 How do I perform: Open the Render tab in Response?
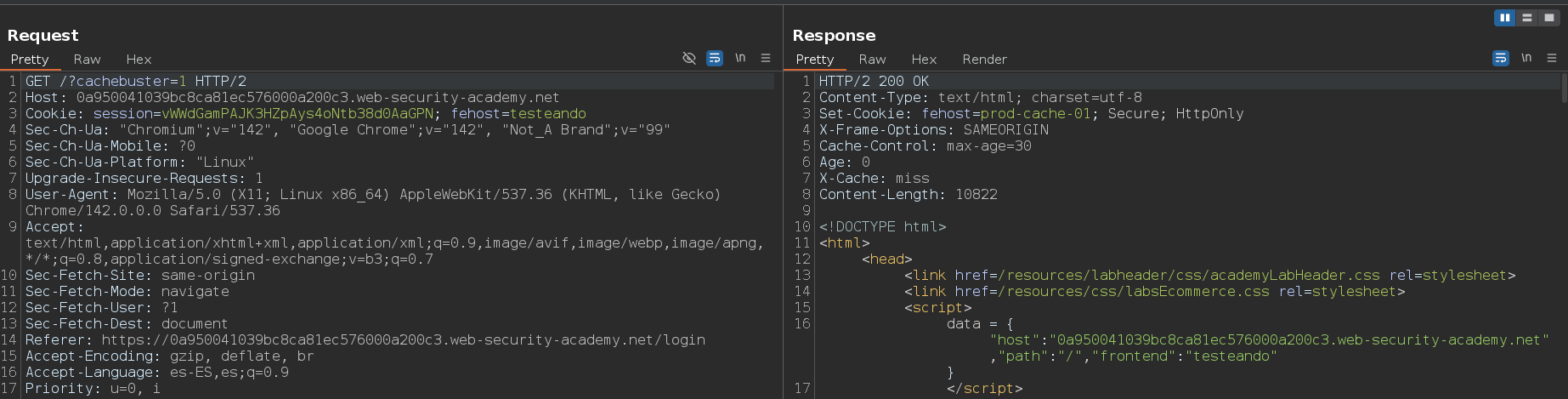(984, 60)
